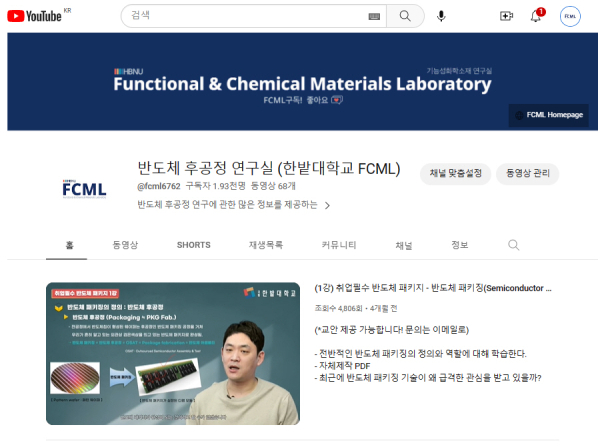Screen dimensions: 600x447
Task: Open the 재생목록 tab
Action: (x=266, y=245)
